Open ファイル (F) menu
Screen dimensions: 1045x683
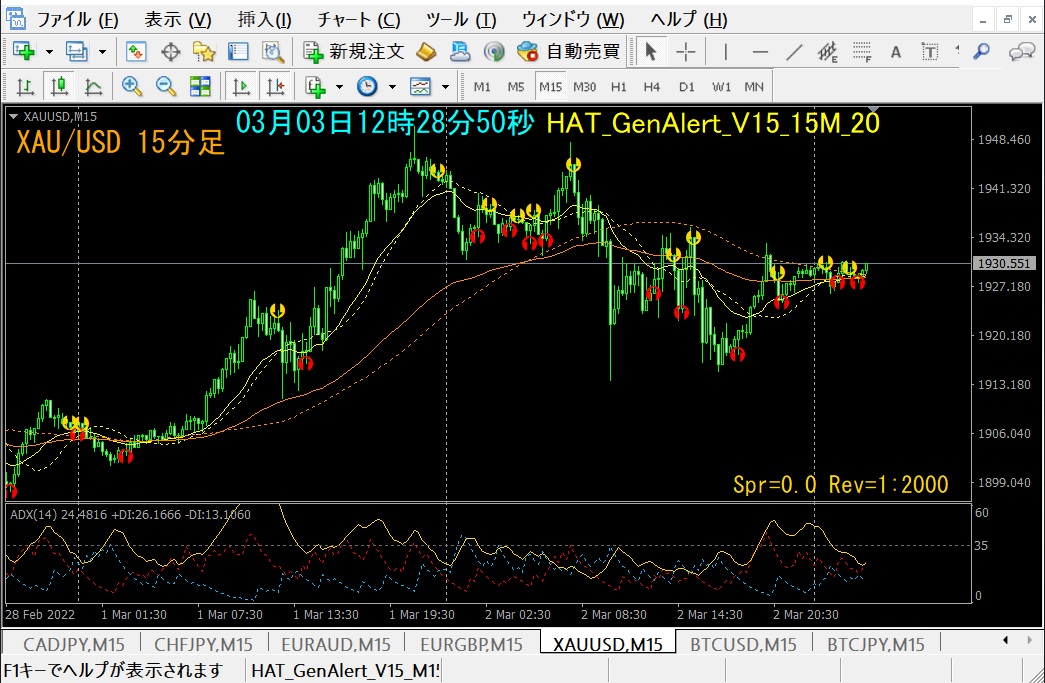pos(77,19)
